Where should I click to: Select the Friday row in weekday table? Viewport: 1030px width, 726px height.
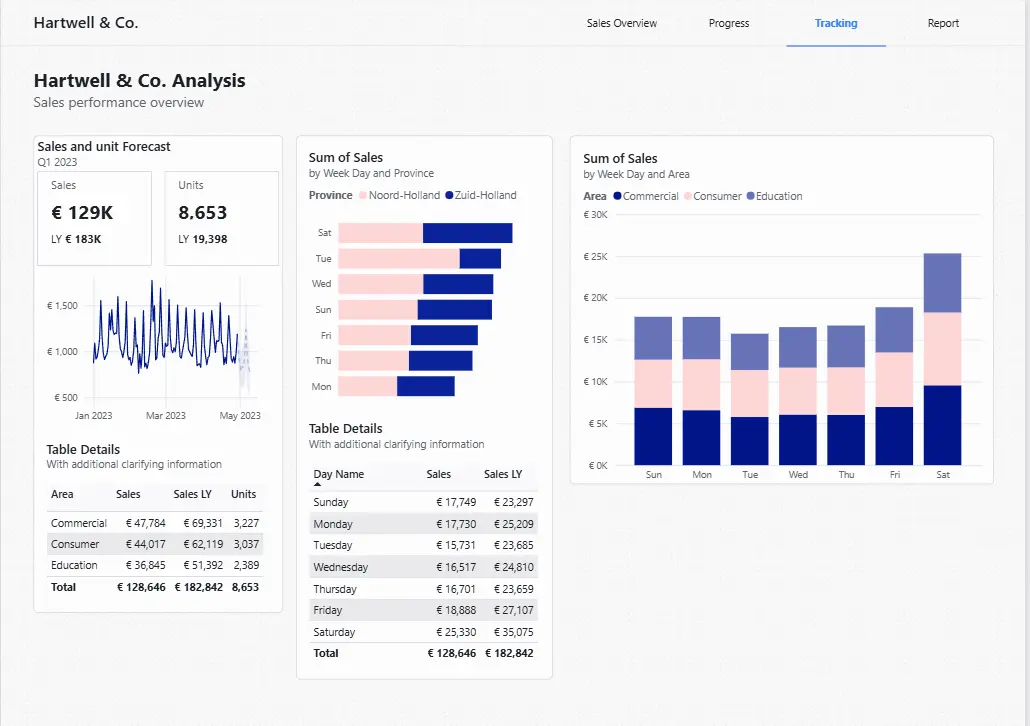click(x=424, y=610)
